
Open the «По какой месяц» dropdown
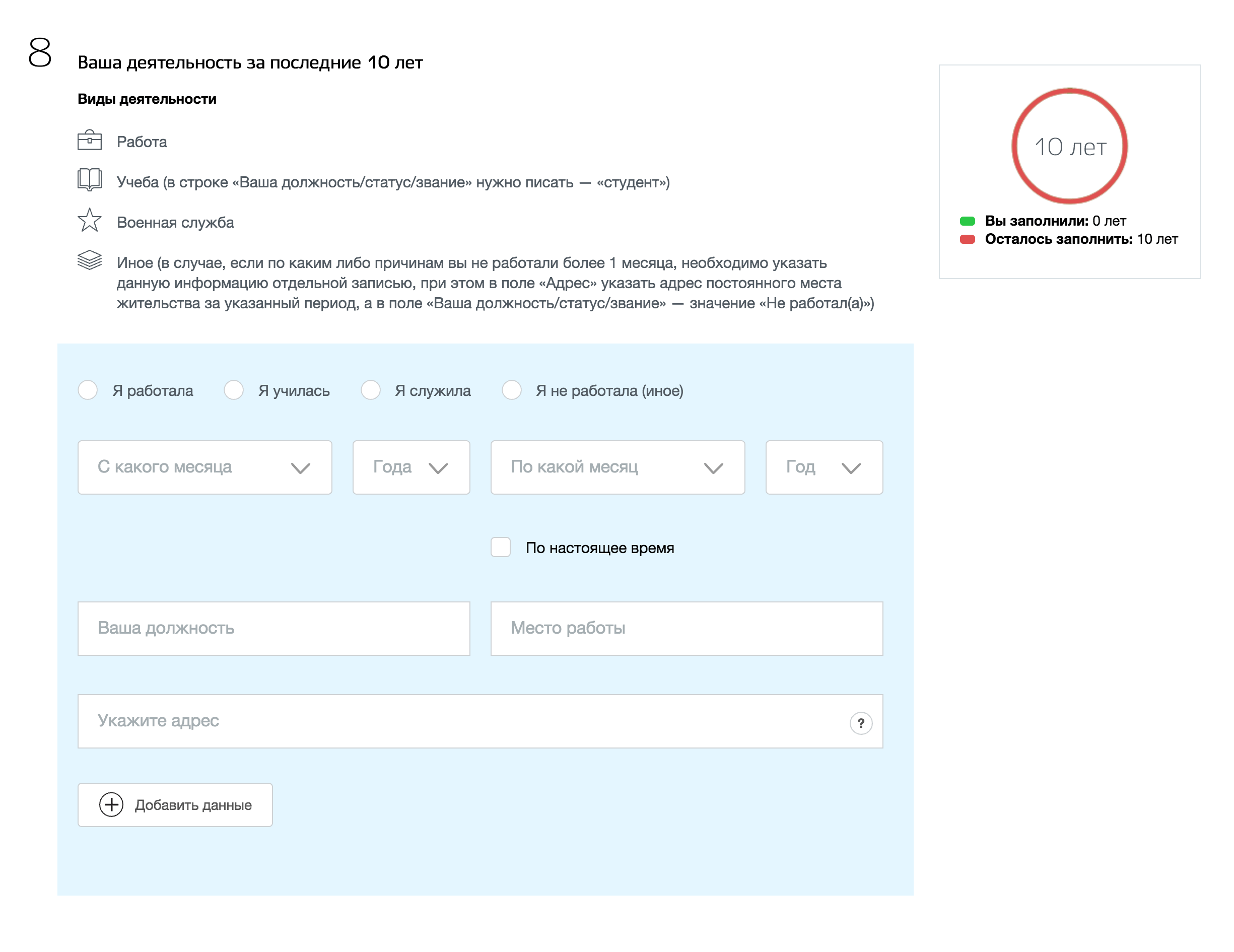tap(618, 467)
